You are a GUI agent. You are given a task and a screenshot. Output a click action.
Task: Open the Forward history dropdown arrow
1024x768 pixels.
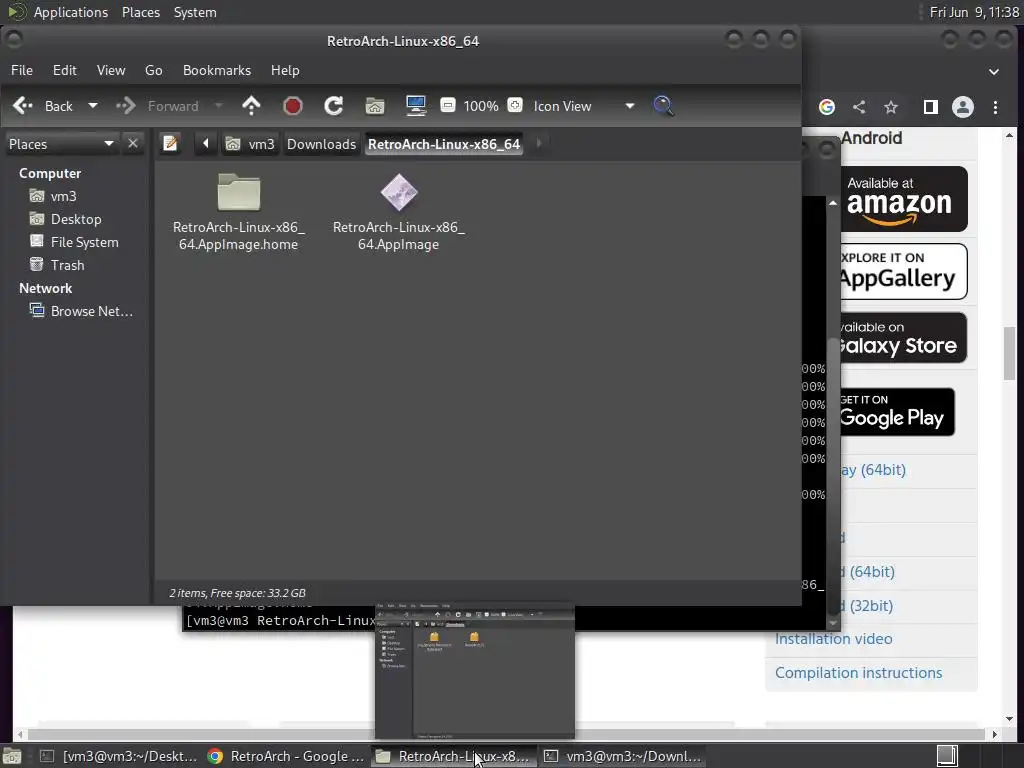coord(218,106)
